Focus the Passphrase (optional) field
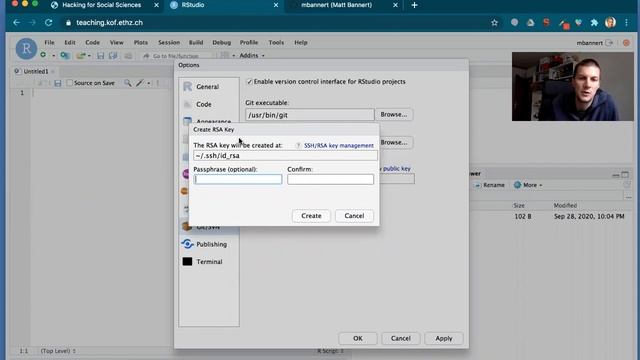Screen dimensions: 640x360 238,179
